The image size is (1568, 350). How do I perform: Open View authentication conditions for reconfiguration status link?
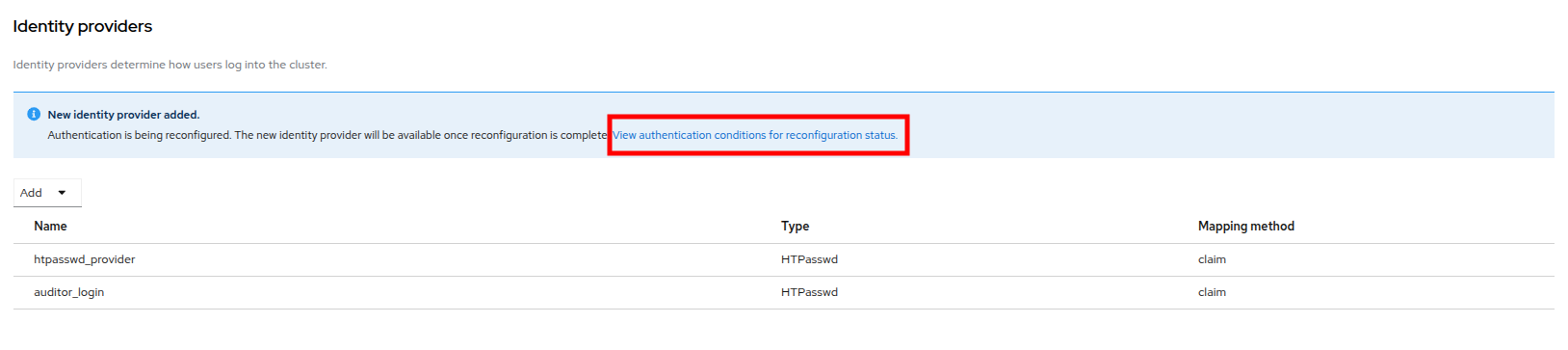(x=755, y=135)
